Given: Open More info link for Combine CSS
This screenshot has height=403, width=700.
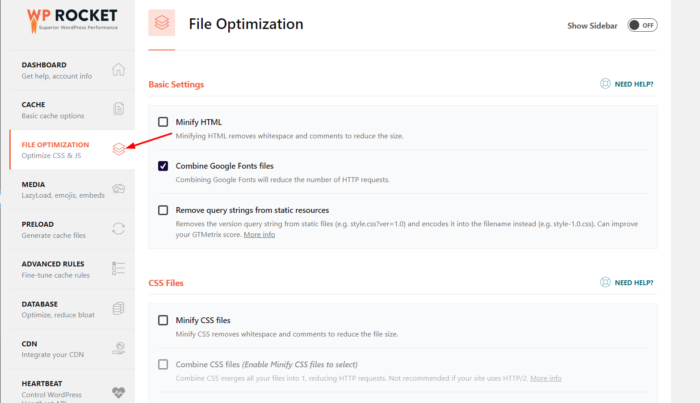Looking at the screenshot, I should 546,378.
